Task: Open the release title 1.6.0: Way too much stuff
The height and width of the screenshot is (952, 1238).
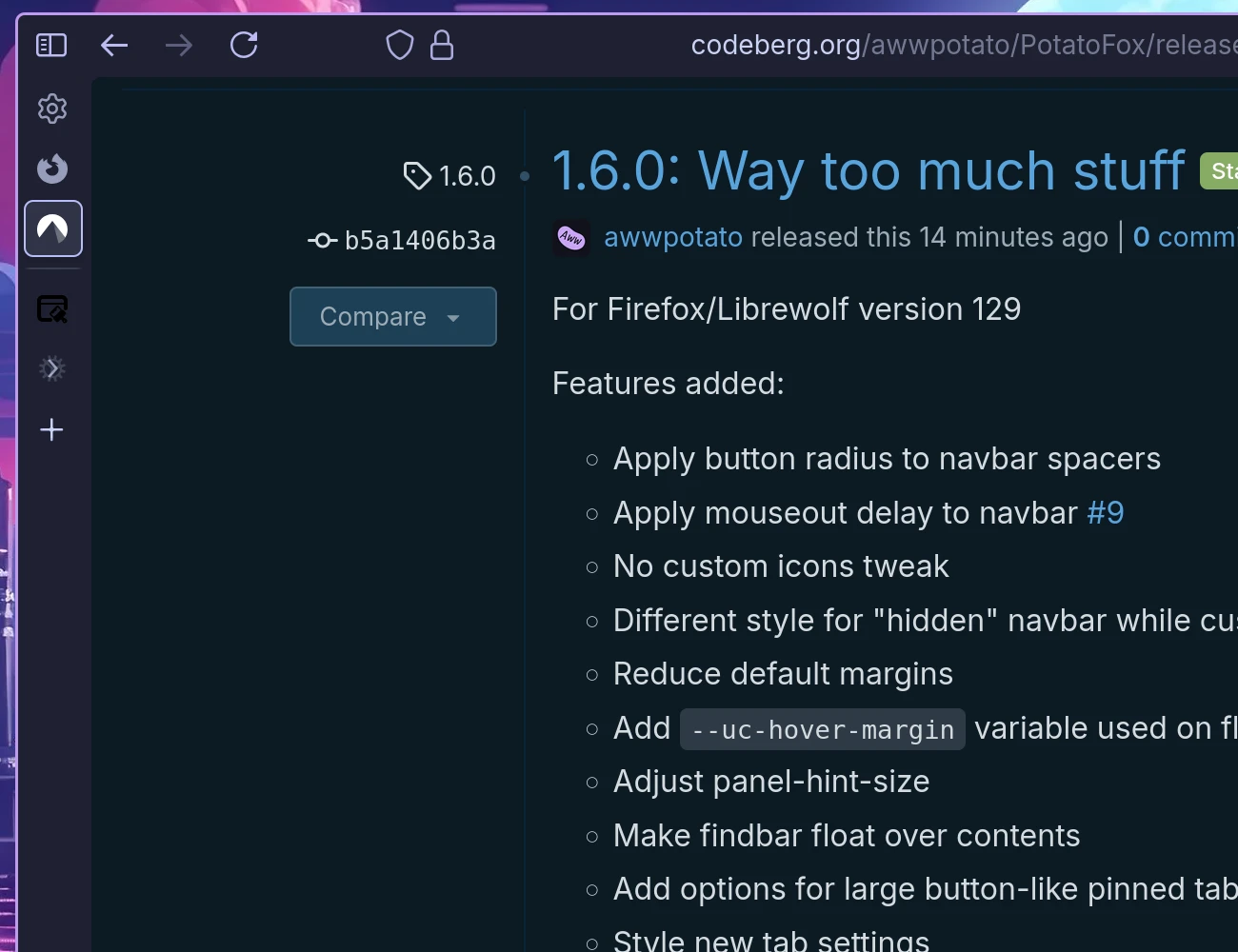Action: point(869,171)
